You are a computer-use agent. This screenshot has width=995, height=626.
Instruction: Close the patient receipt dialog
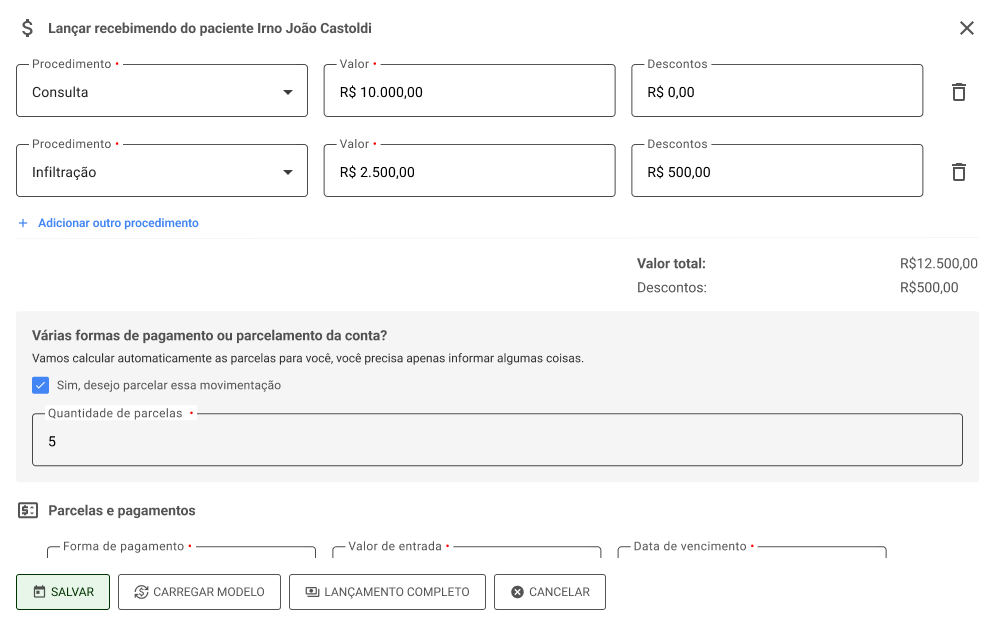tap(966, 28)
